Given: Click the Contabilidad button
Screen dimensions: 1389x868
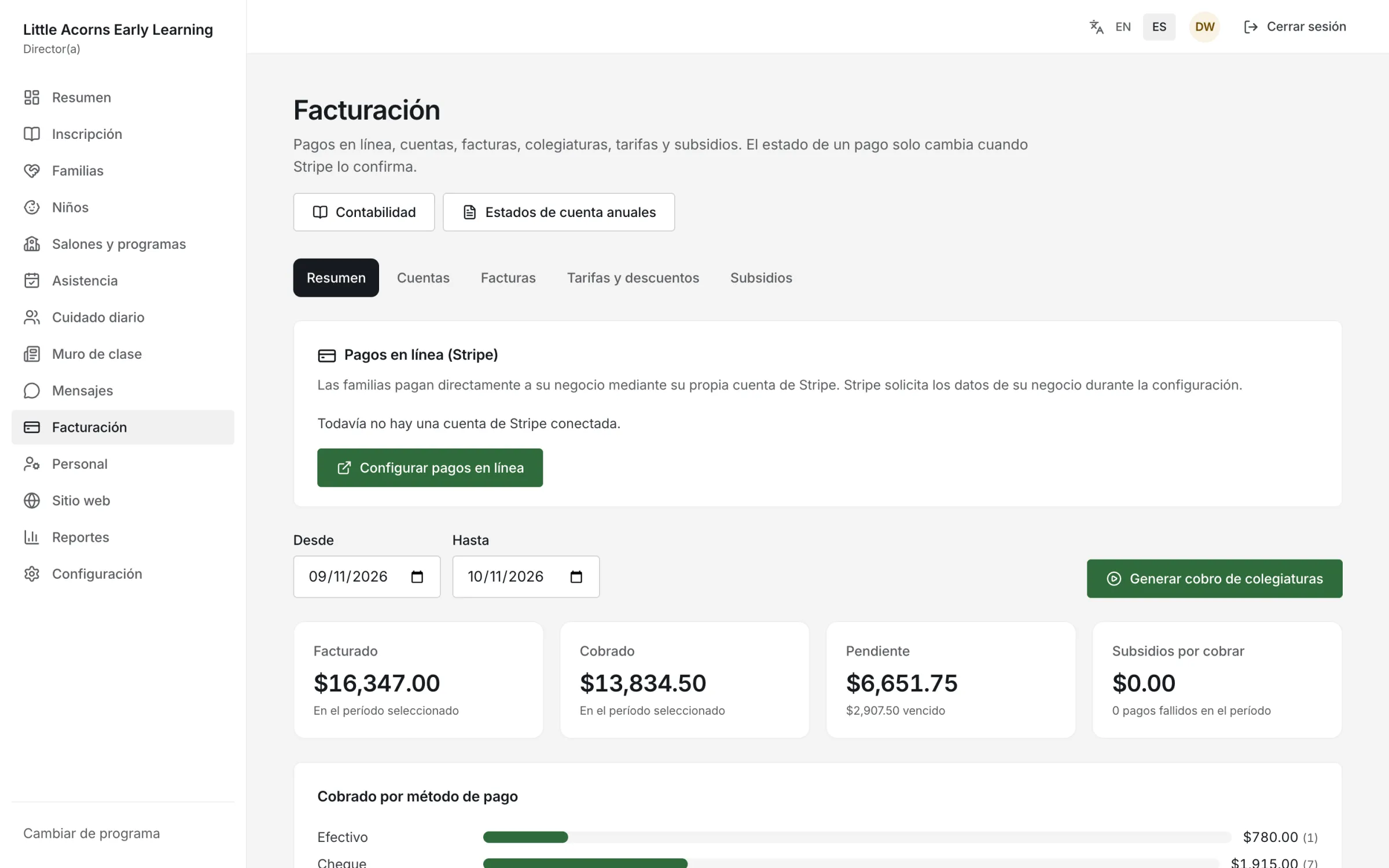Looking at the screenshot, I should (363, 212).
